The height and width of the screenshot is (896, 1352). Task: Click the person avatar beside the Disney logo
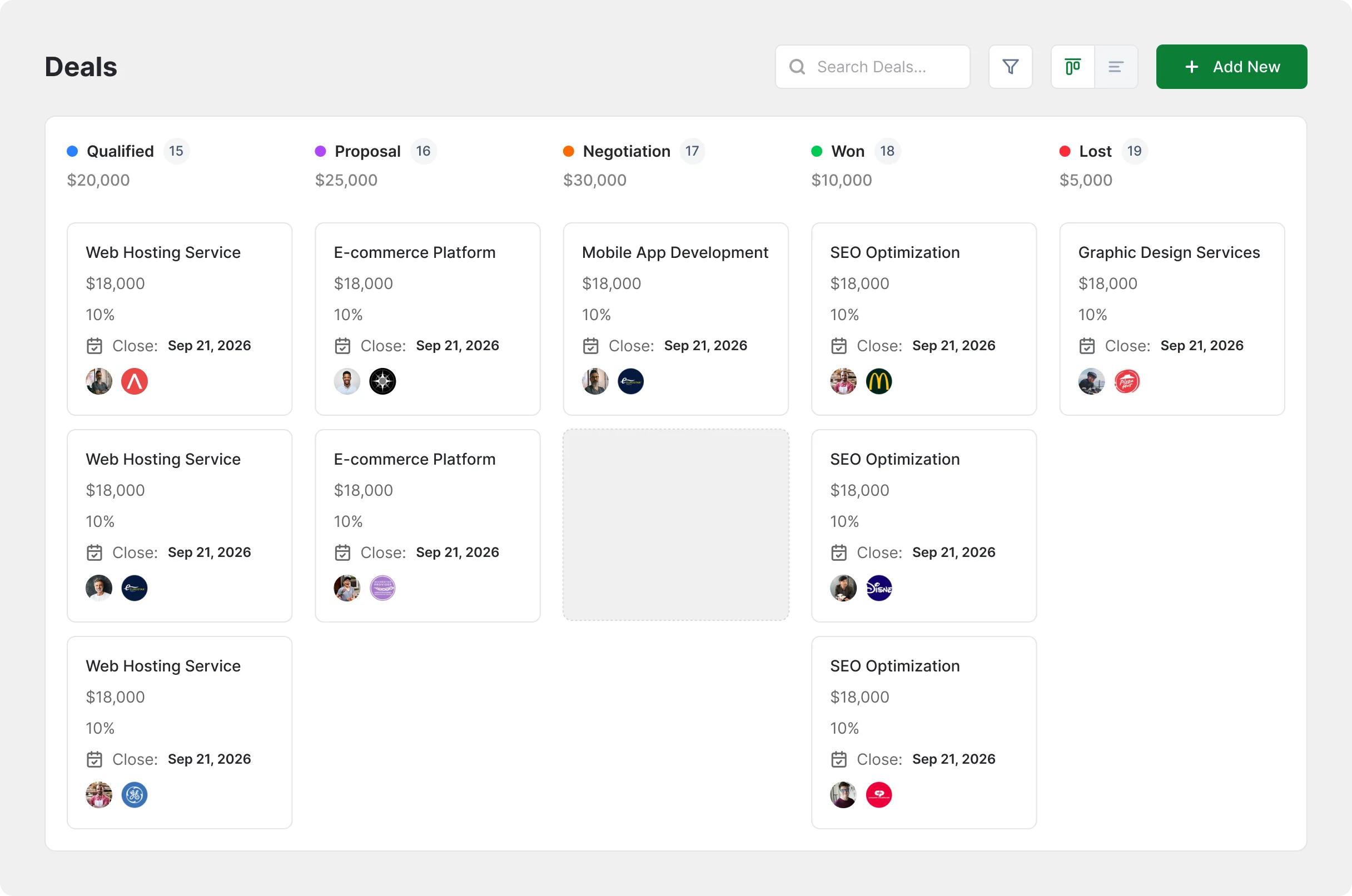(x=843, y=588)
